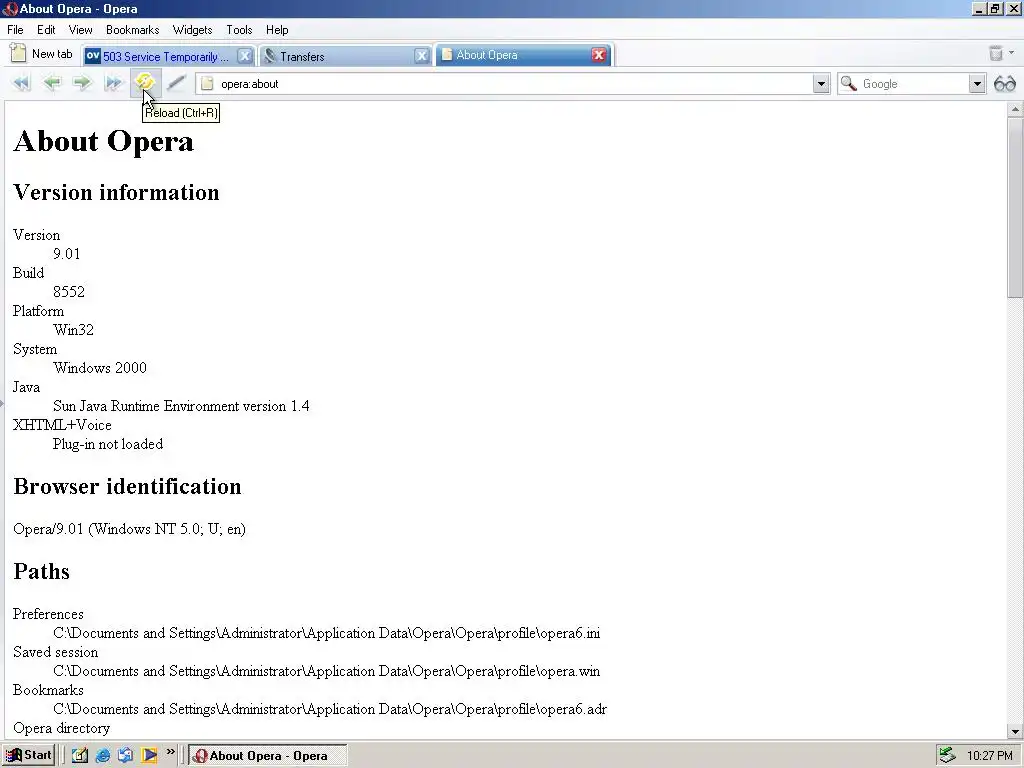Click the Opera/9.01 browser identification string

(x=129, y=529)
